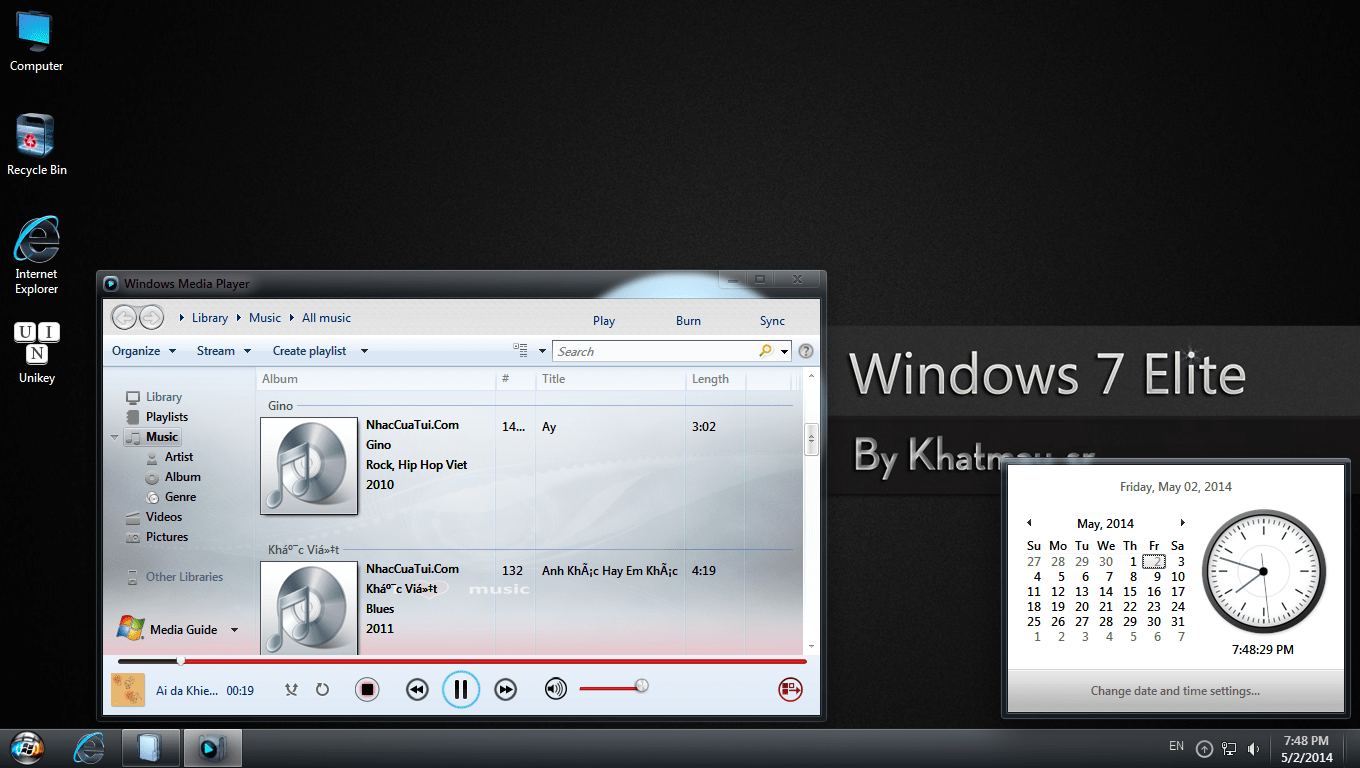Click the player volume slider knob
Viewport: 1360px width, 768px height.
[x=642, y=685]
